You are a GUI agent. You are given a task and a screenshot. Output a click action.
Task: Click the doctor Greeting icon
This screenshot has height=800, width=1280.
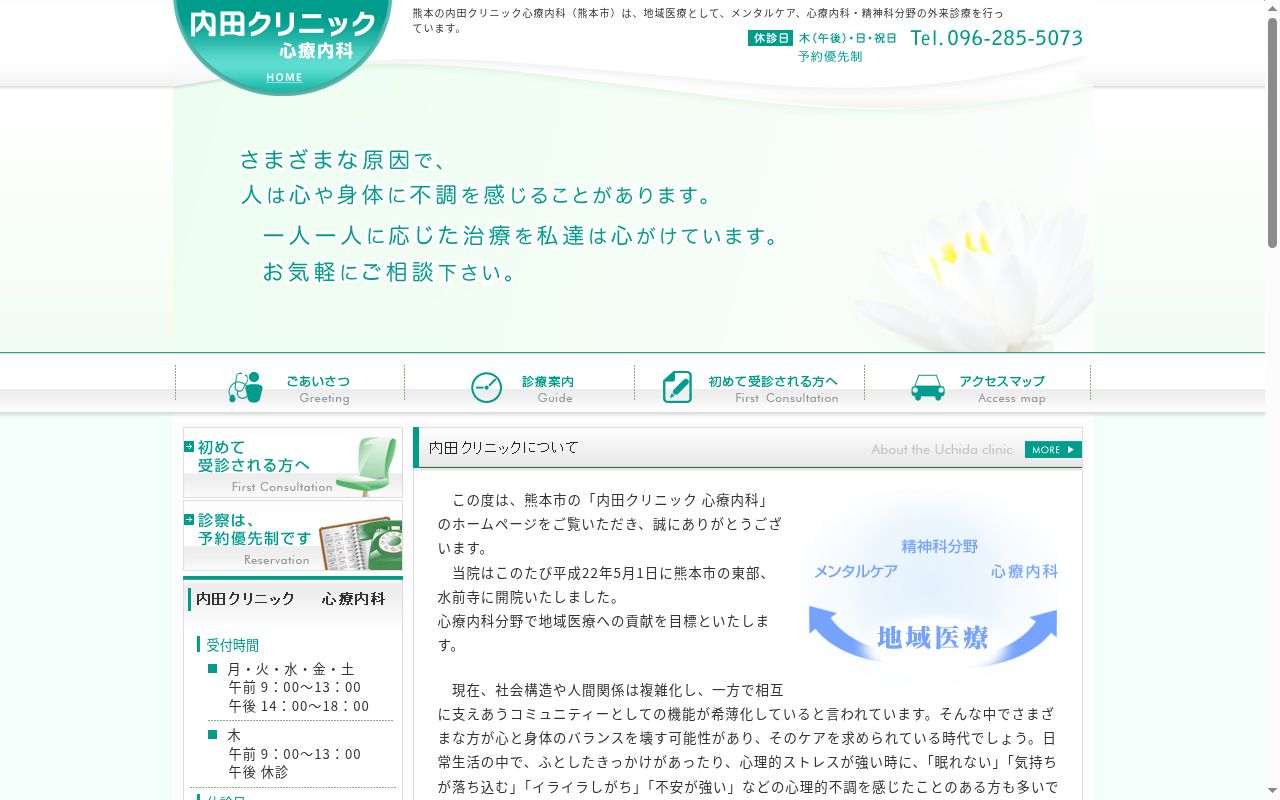point(245,387)
